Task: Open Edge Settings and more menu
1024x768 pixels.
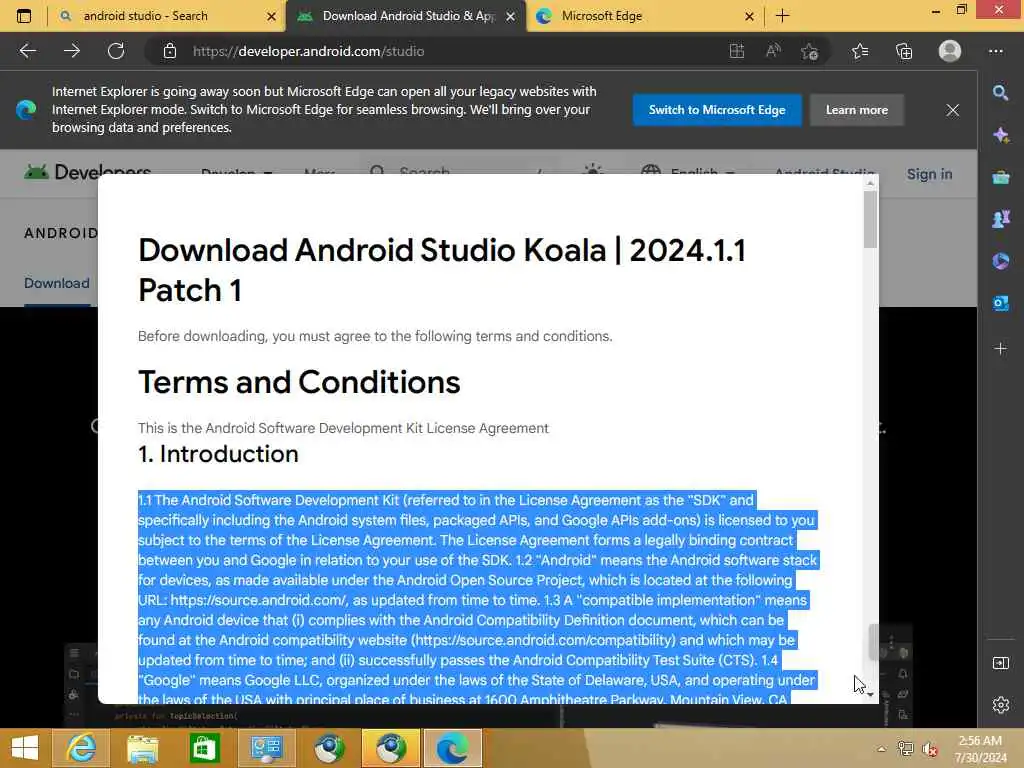Action: [995, 51]
